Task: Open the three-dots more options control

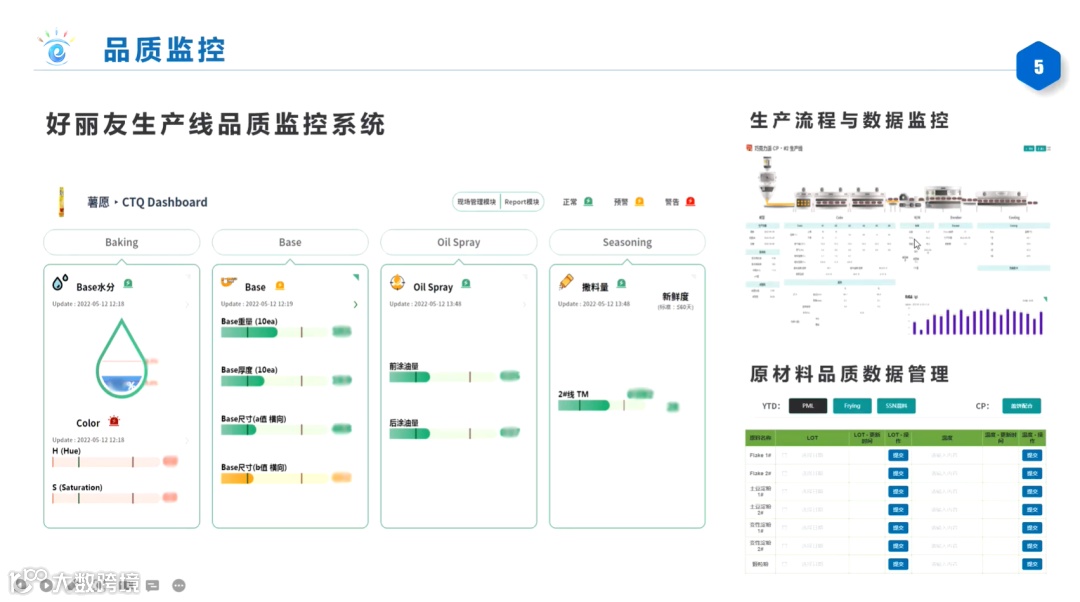Action: click(x=179, y=585)
